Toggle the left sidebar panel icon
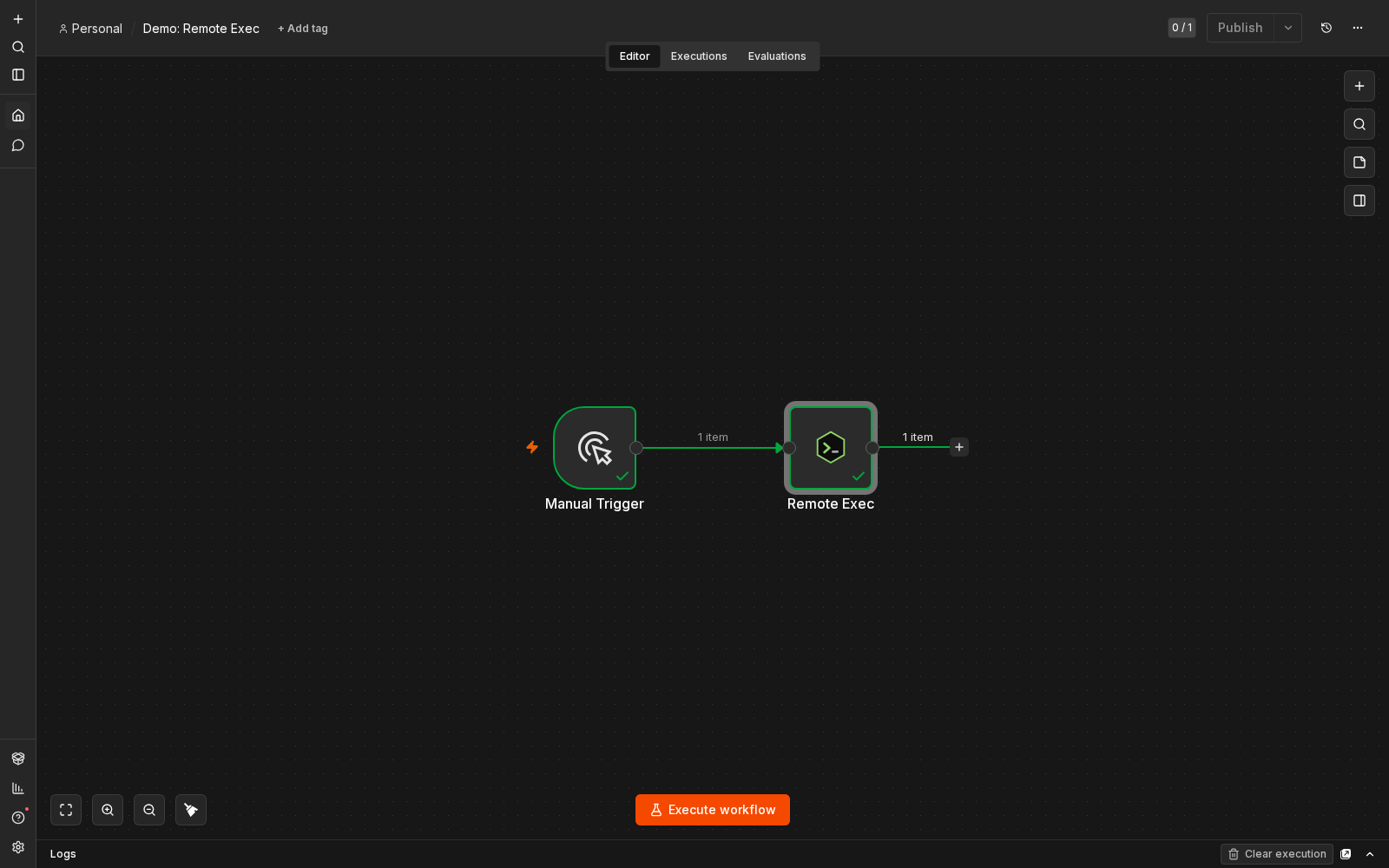 pyautogui.click(x=18, y=75)
